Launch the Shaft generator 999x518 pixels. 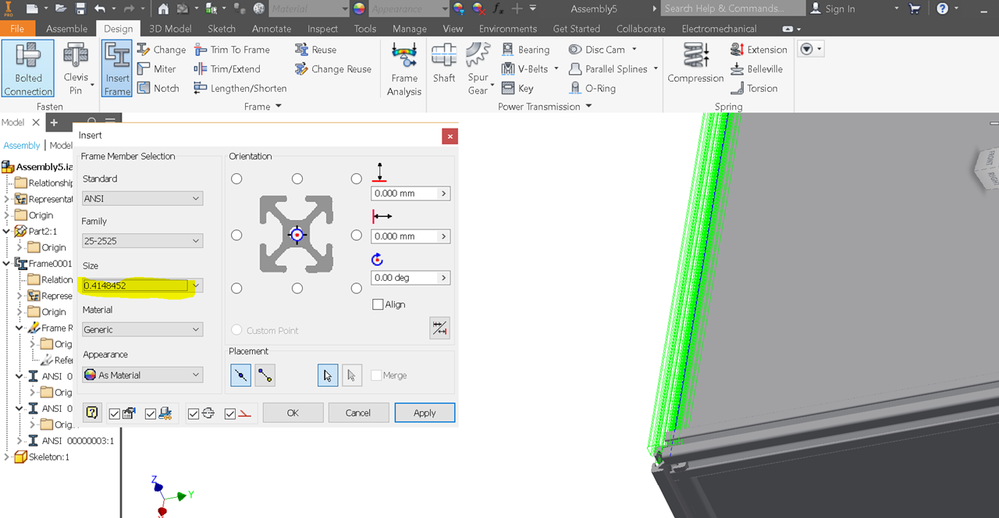coord(444,64)
